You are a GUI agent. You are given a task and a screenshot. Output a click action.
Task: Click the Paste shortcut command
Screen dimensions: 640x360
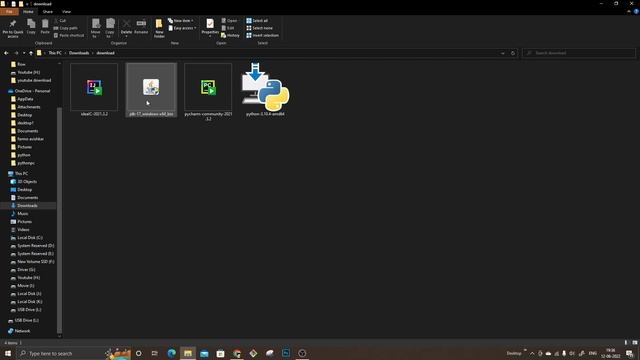point(69,36)
